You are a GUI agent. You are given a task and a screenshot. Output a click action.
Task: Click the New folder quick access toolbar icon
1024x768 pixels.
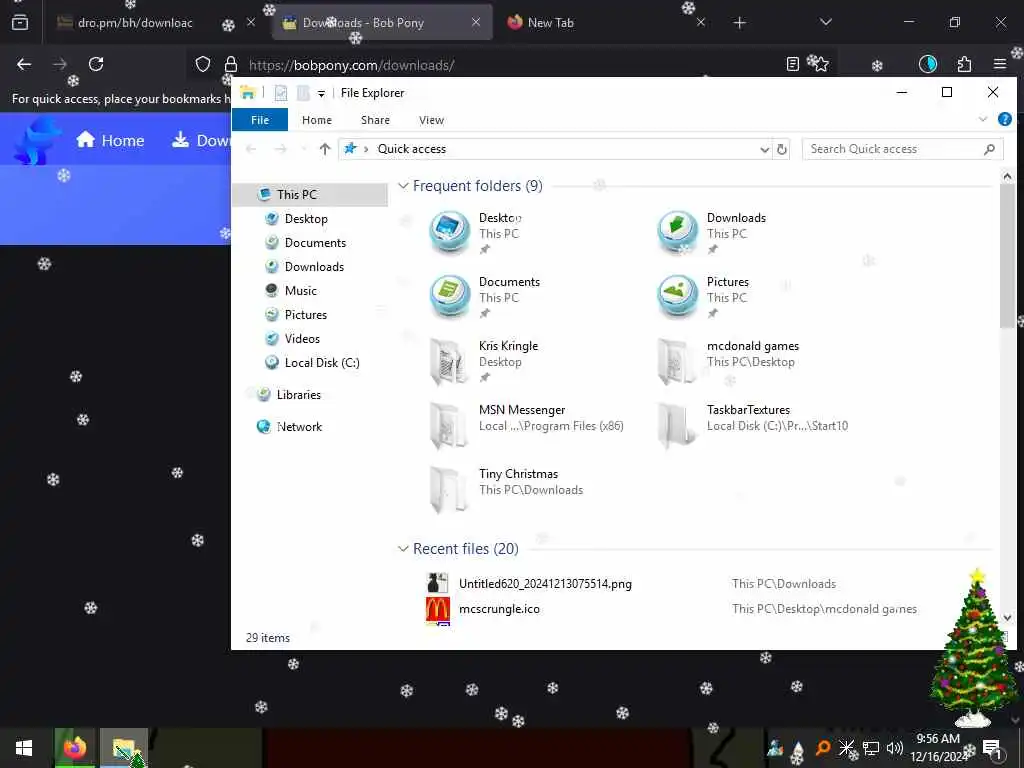(302, 93)
